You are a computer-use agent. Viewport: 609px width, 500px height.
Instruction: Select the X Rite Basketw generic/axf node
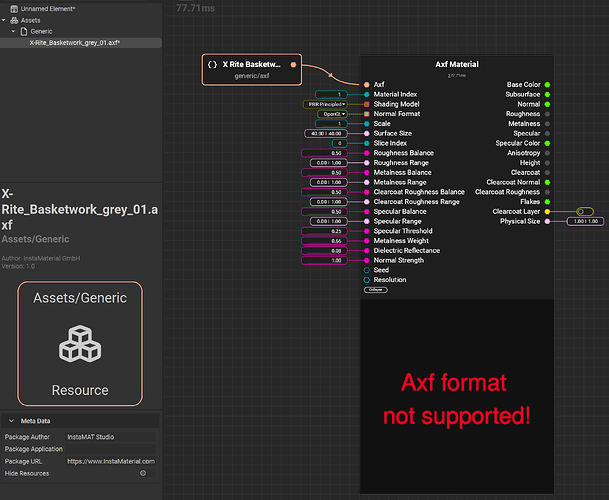pyautogui.click(x=252, y=70)
